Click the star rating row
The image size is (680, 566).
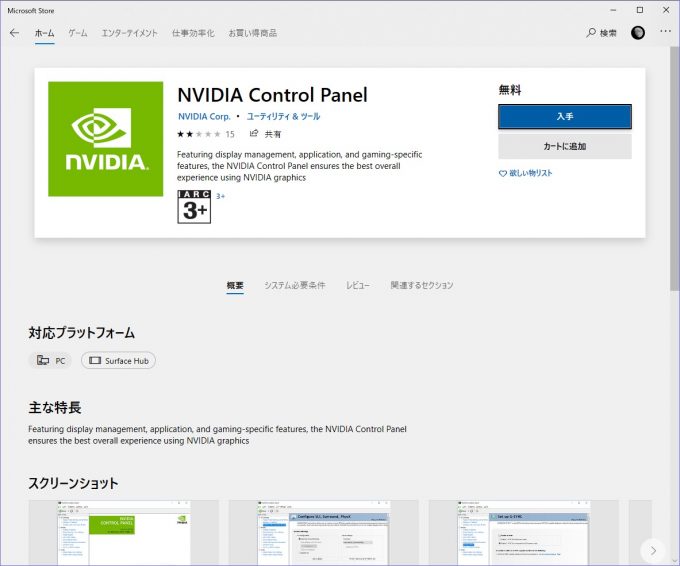point(199,134)
